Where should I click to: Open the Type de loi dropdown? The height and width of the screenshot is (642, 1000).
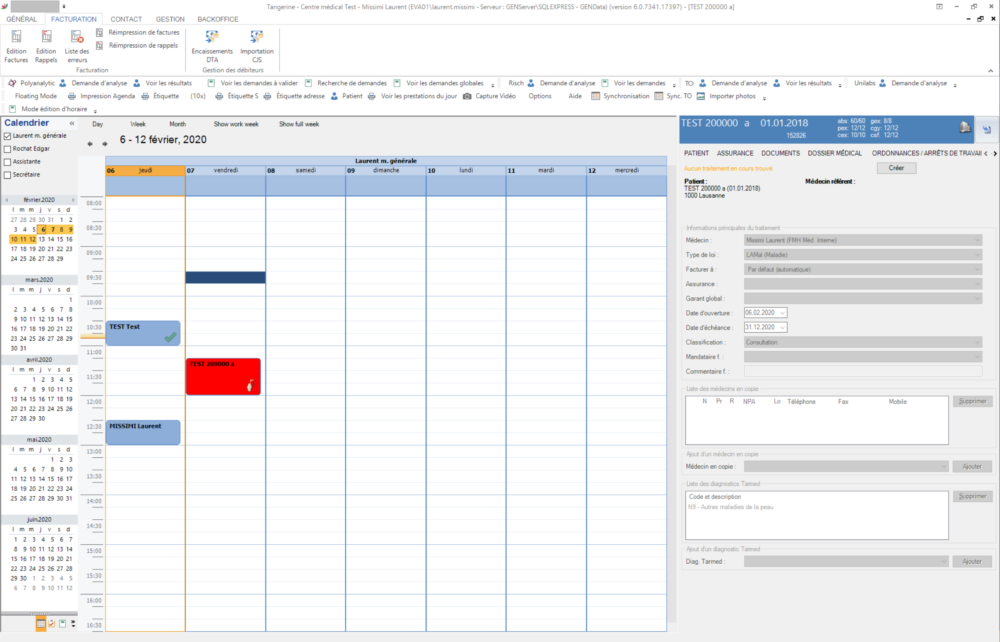pos(977,255)
